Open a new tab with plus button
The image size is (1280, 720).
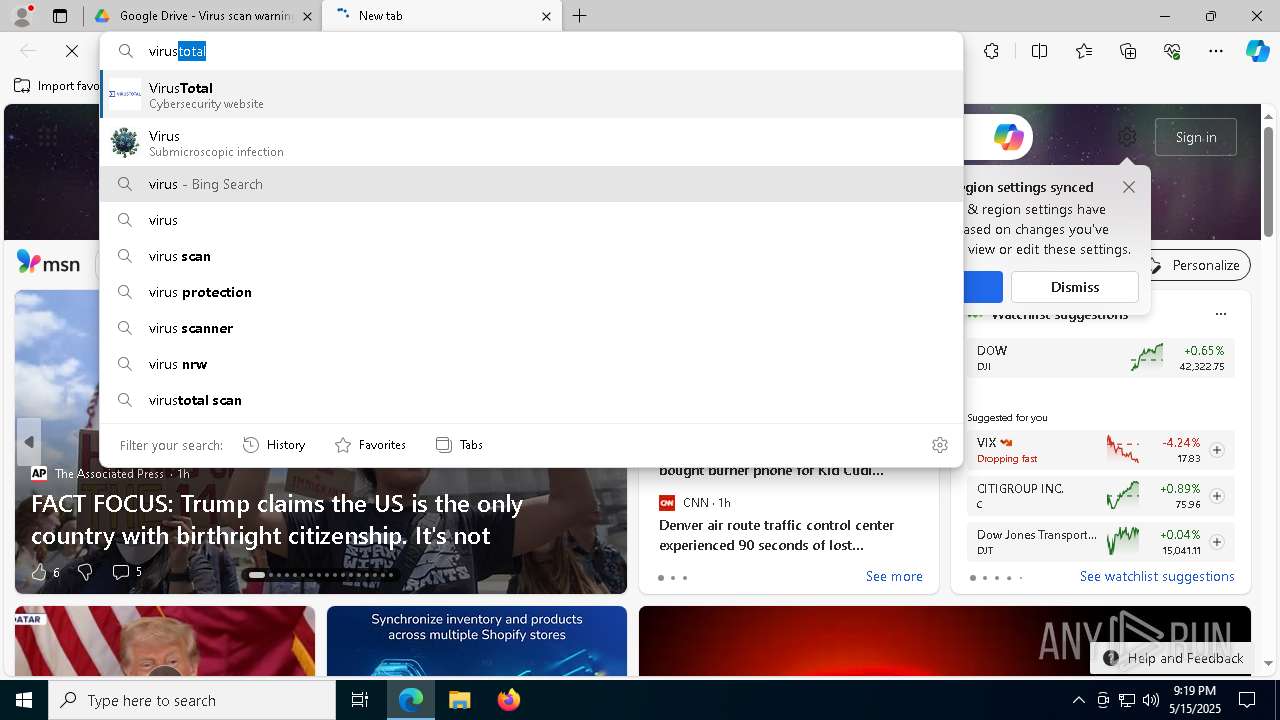pyautogui.click(x=580, y=16)
